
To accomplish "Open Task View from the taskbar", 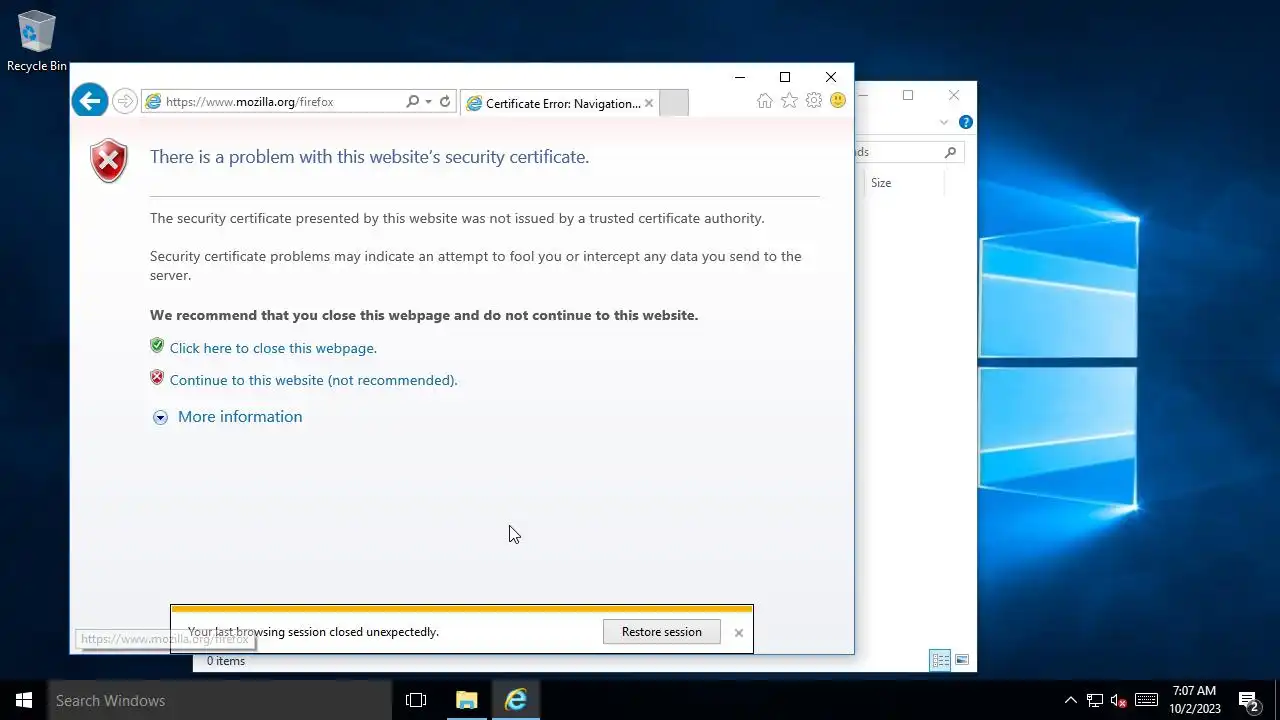I will (x=416, y=700).
